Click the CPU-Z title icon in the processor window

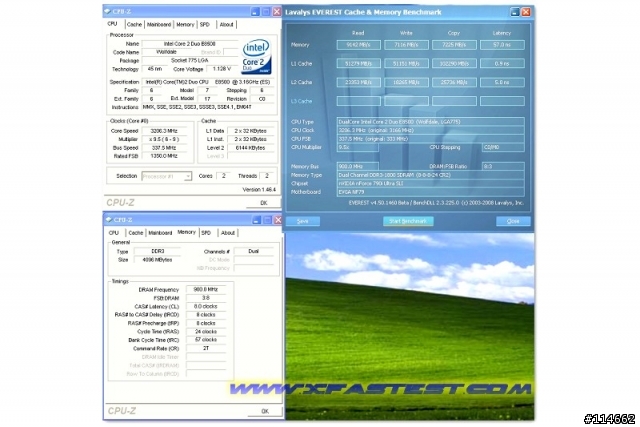point(108,11)
